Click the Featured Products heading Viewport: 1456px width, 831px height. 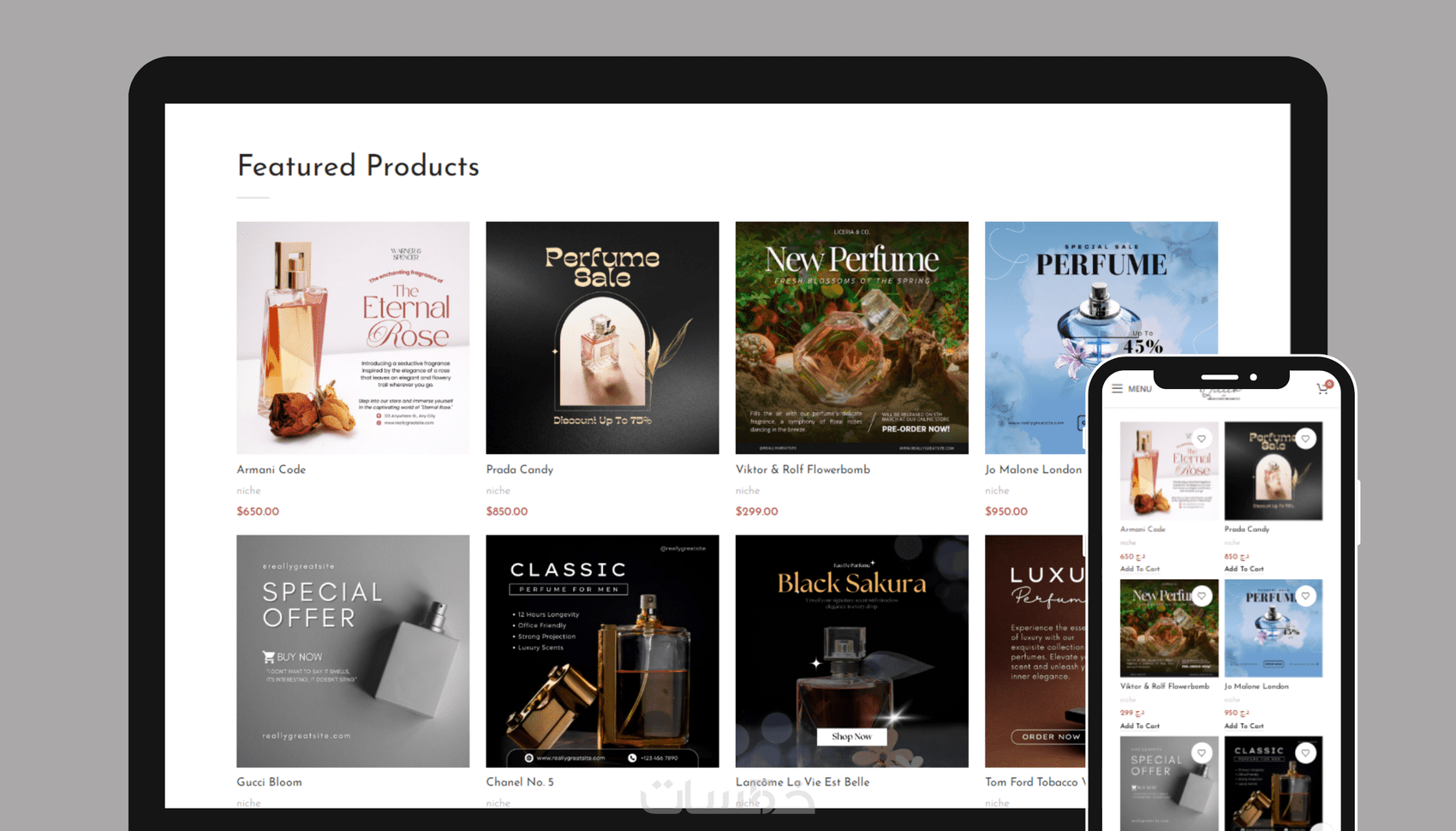[x=358, y=165]
